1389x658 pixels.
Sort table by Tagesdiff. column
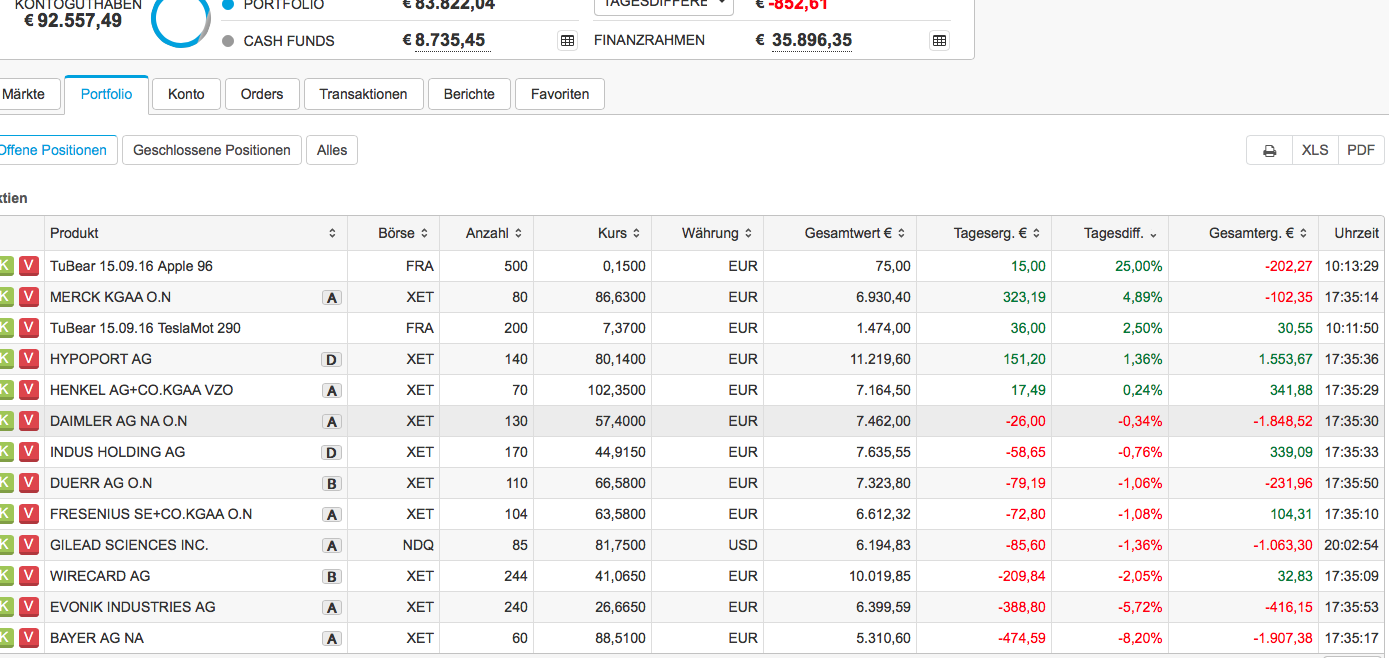click(x=1111, y=233)
